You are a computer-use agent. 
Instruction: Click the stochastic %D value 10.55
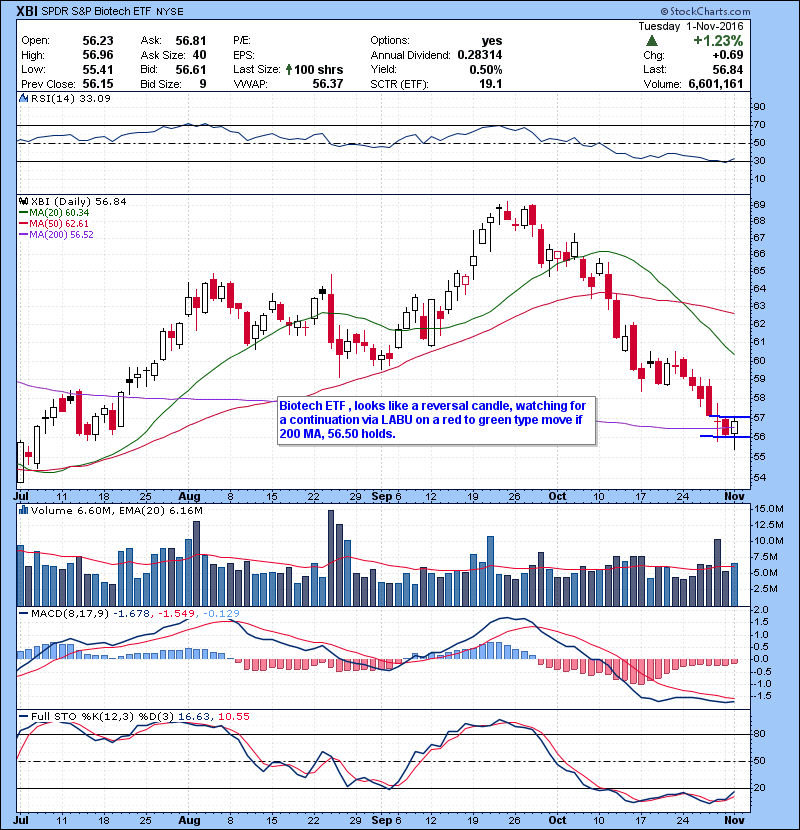click(233, 716)
